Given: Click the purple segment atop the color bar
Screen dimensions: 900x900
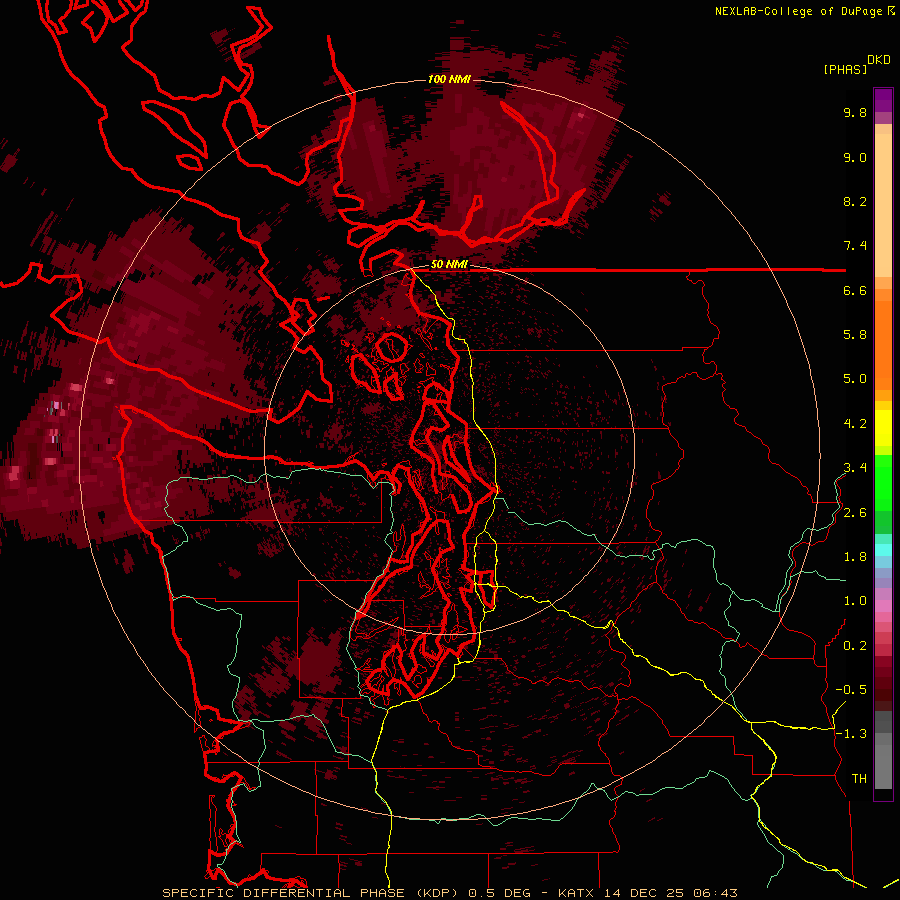Looking at the screenshot, I should click(x=883, y=100).
